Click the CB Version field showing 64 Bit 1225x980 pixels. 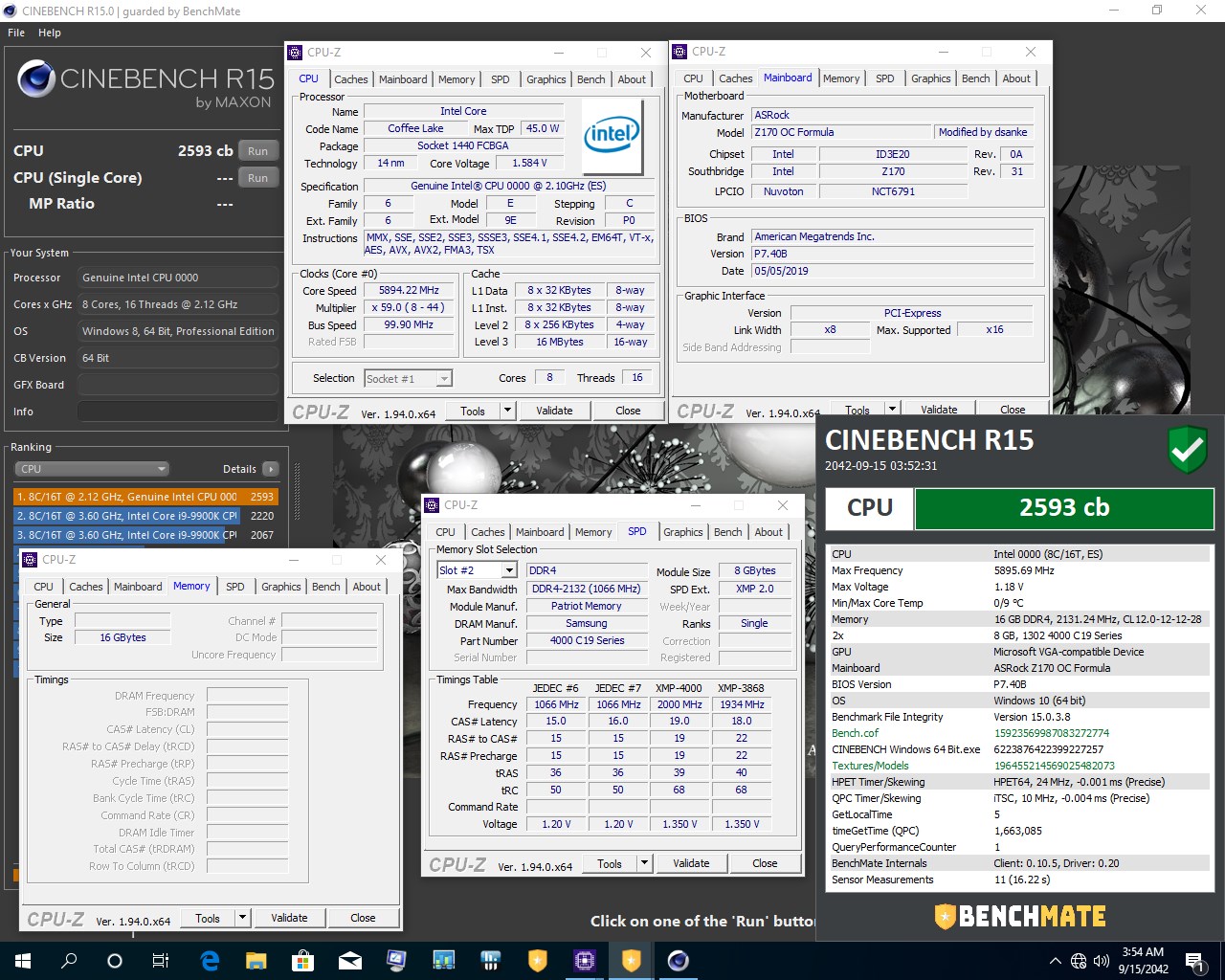[x=178, y=358]
